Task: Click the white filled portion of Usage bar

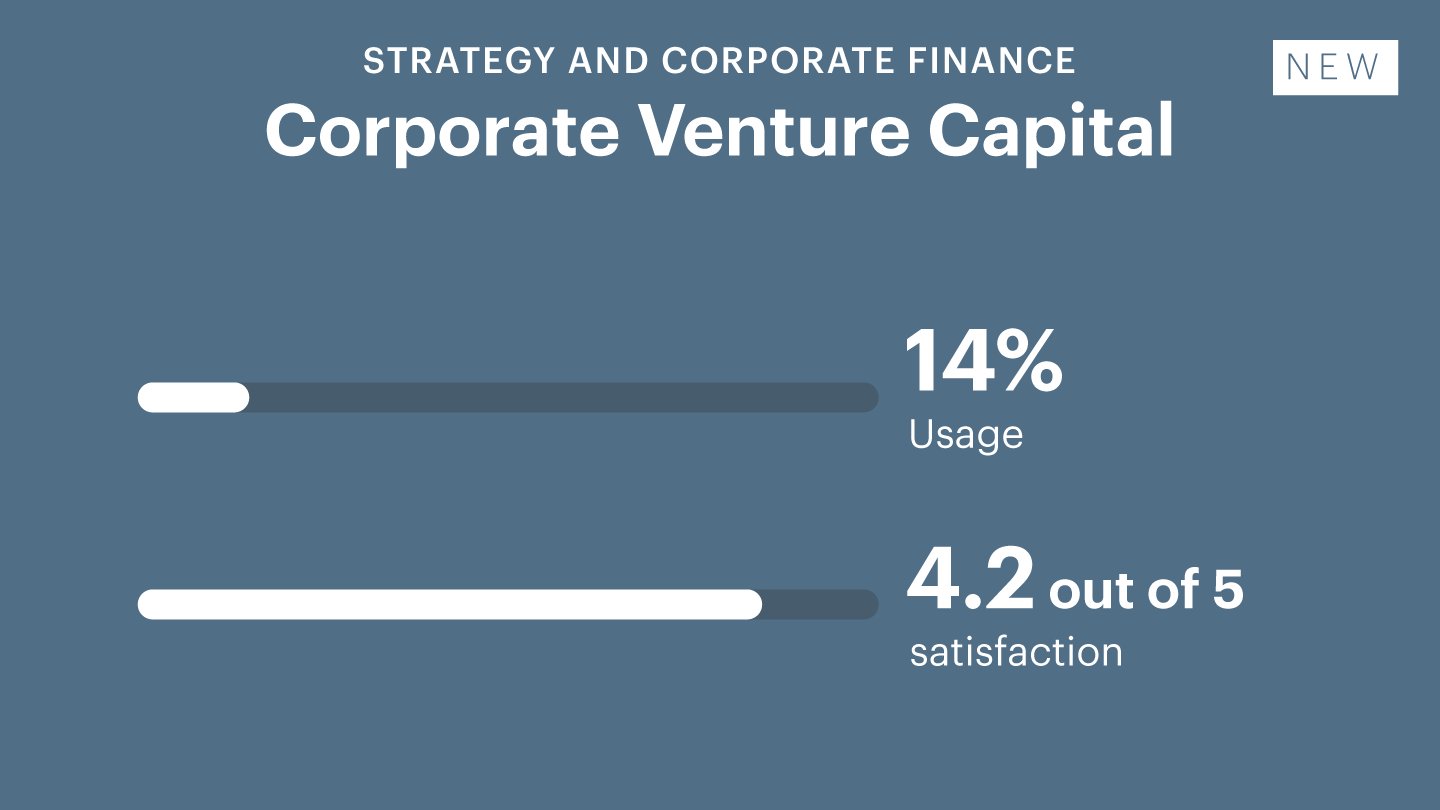Action: [x=193, y=397]
